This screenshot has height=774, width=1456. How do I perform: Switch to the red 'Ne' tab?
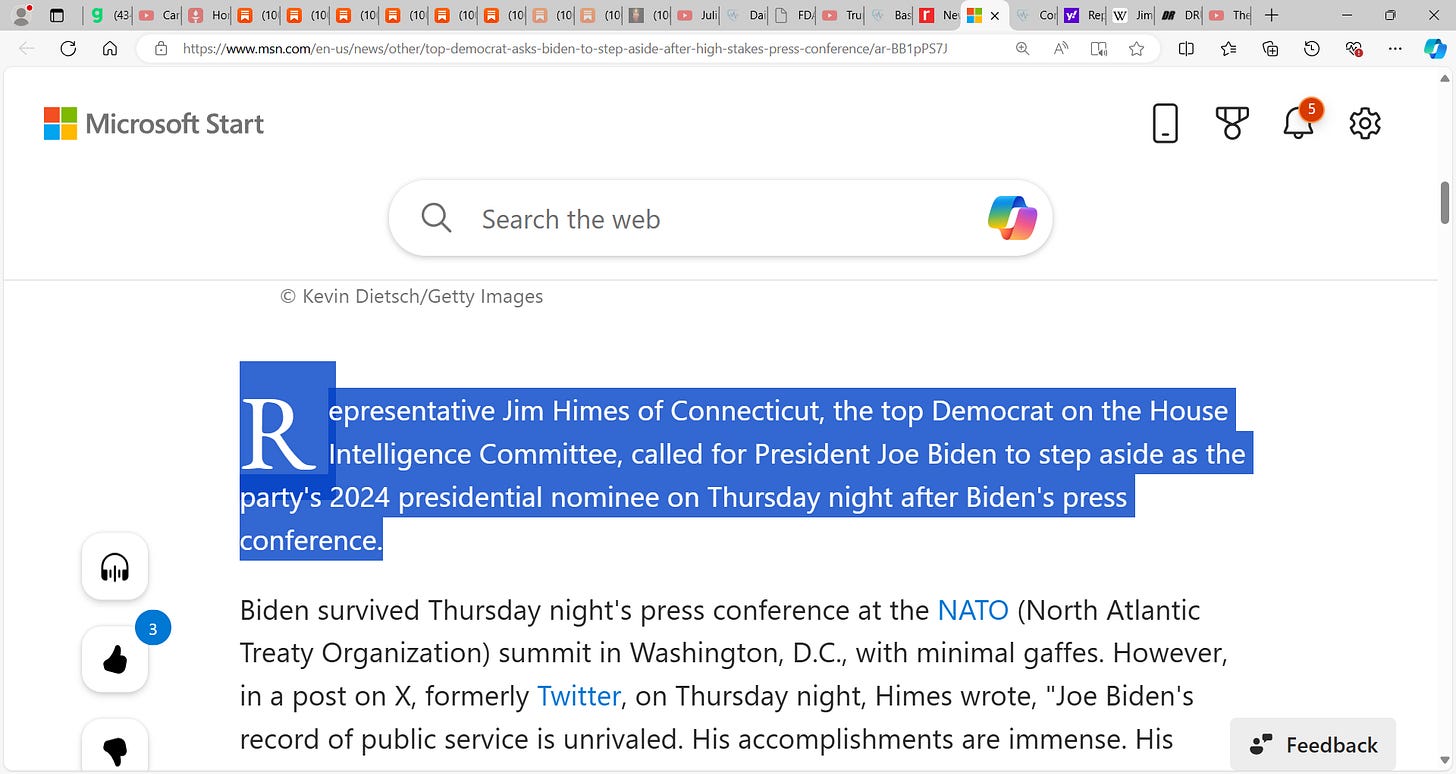(x=939, y=15)
